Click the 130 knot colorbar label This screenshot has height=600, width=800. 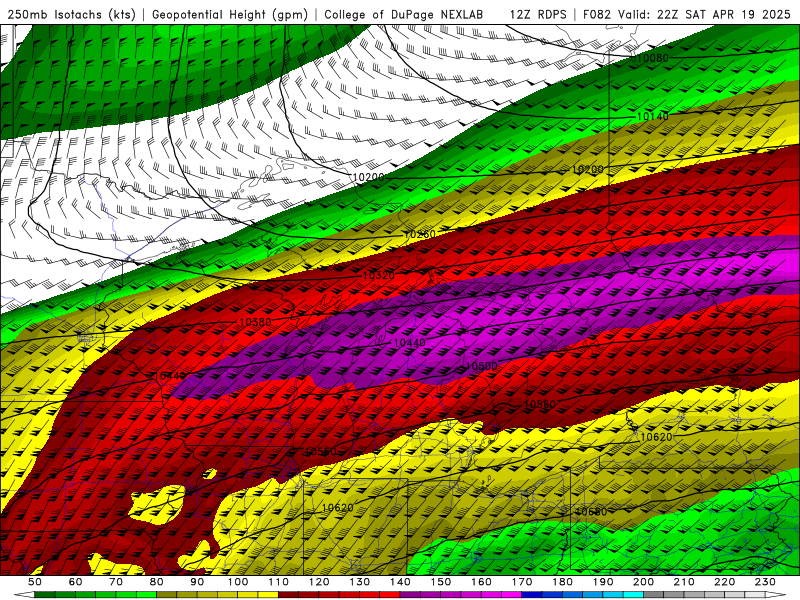360,582
